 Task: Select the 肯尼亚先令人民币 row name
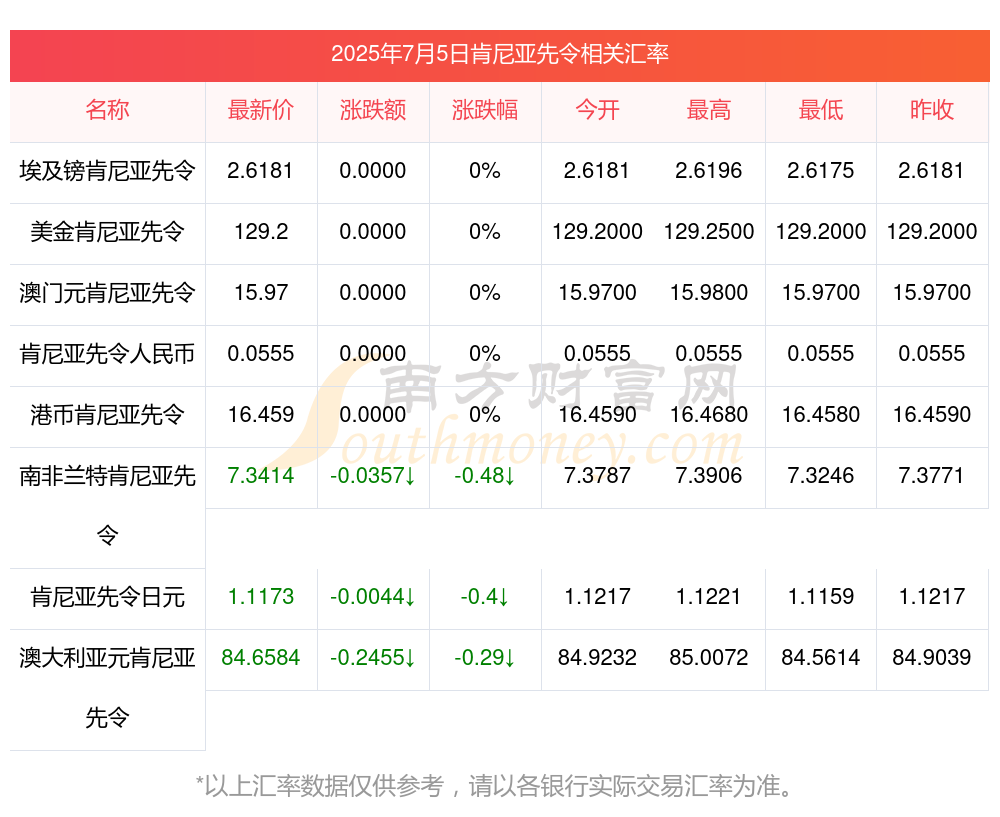click(x=107, y=353)
